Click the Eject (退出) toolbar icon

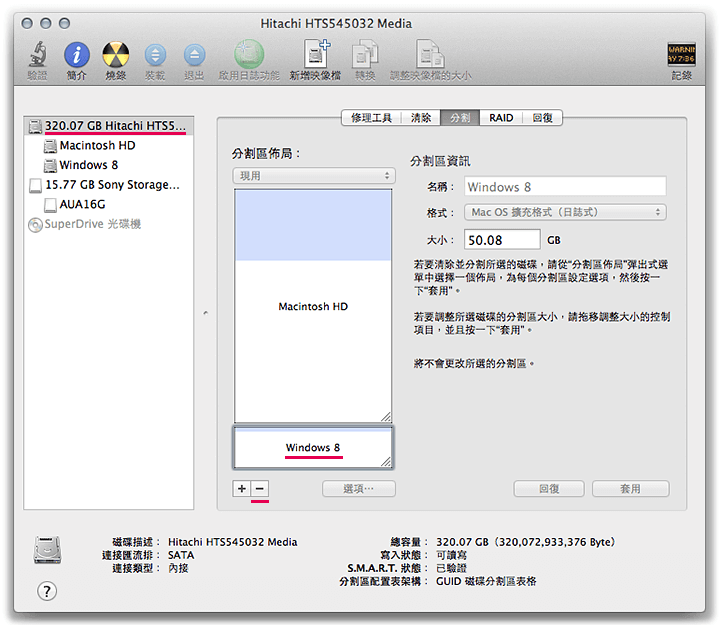point(194,55)
